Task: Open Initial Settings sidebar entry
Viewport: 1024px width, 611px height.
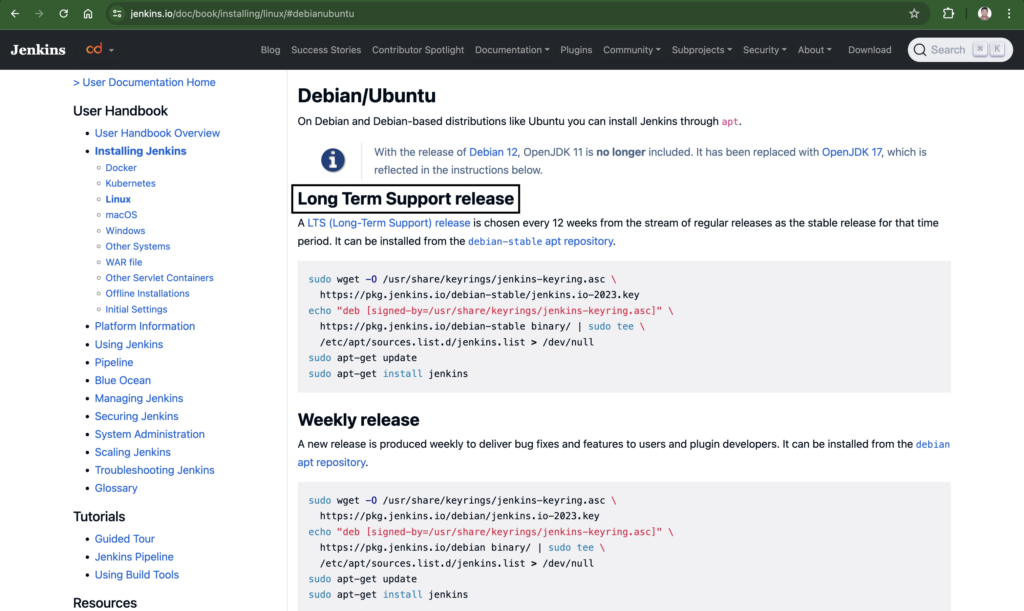Action: [x=136, y=309]
